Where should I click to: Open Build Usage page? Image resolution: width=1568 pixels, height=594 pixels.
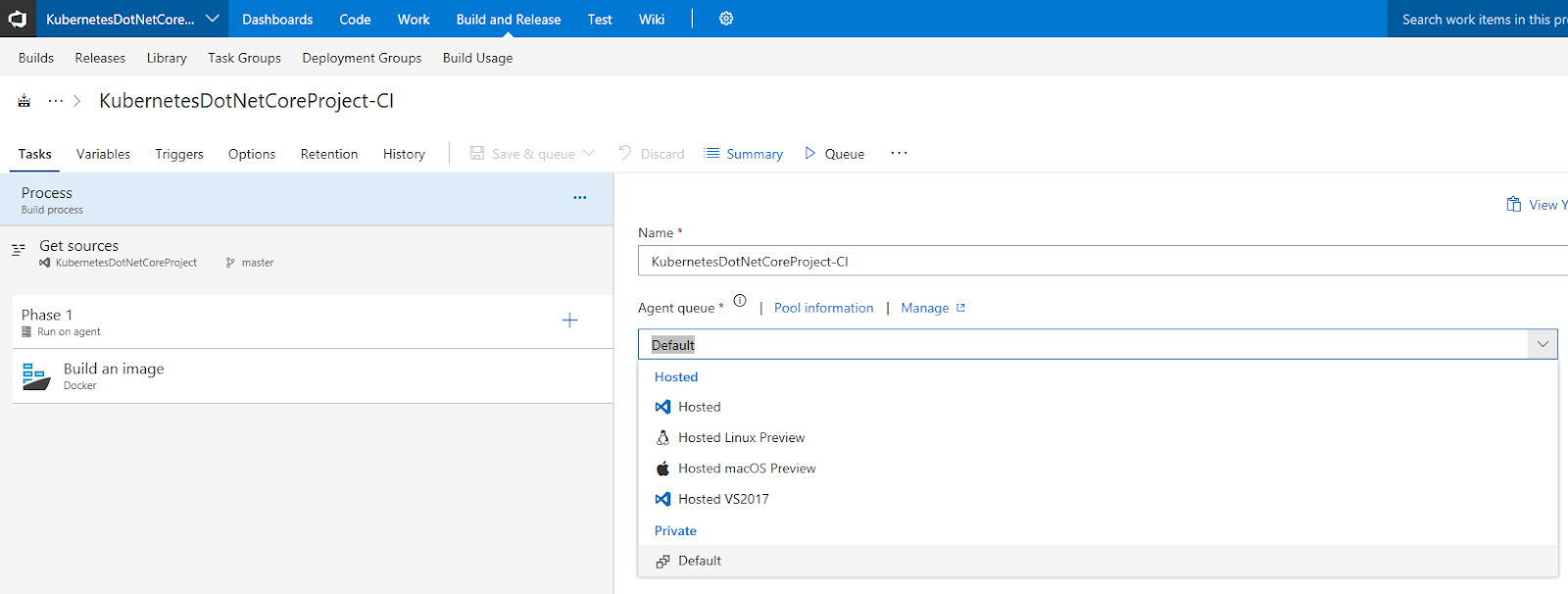point(477,58)
